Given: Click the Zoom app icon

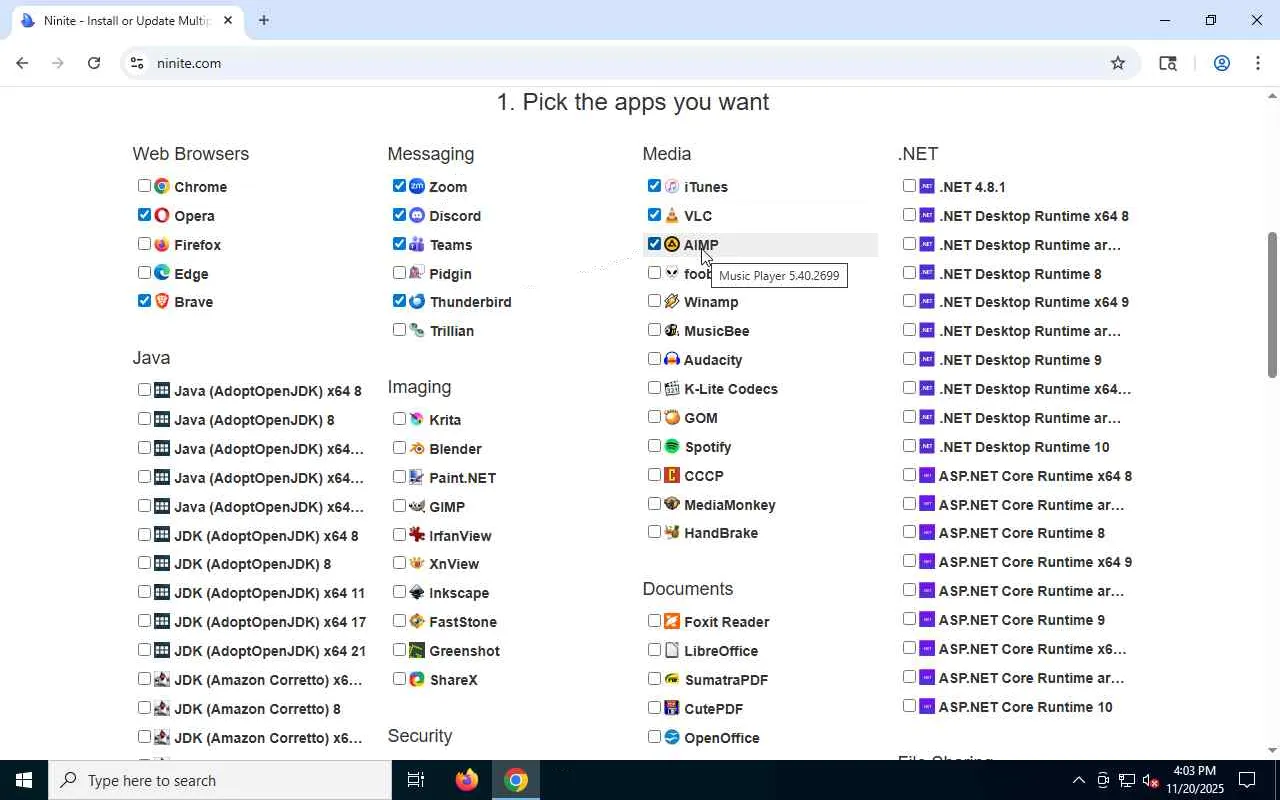Looking at the screenshot, I should tap(417, 186).
